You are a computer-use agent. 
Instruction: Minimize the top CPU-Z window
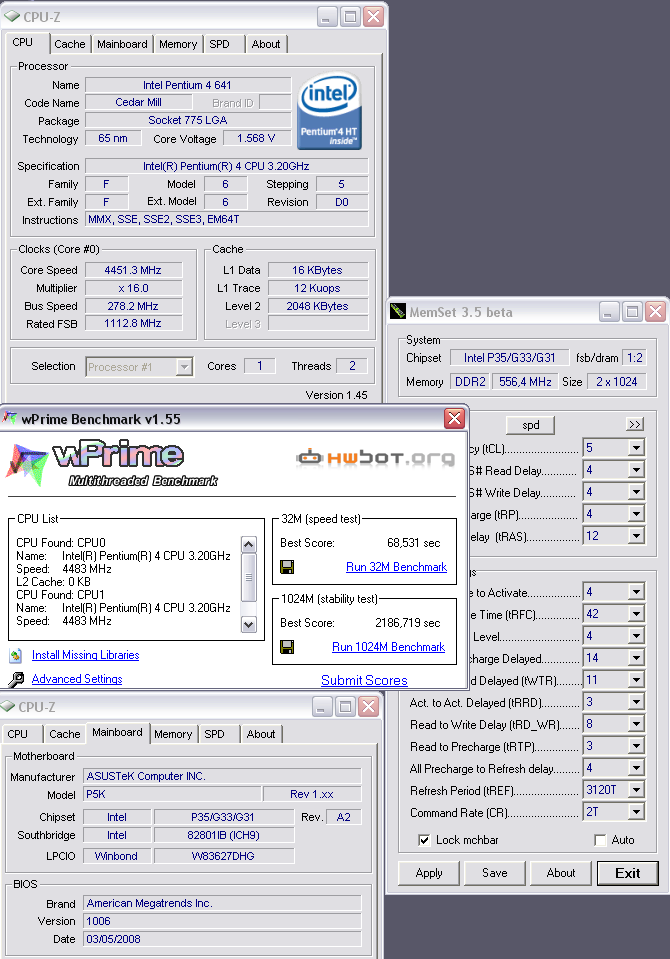tap(327, 17)
